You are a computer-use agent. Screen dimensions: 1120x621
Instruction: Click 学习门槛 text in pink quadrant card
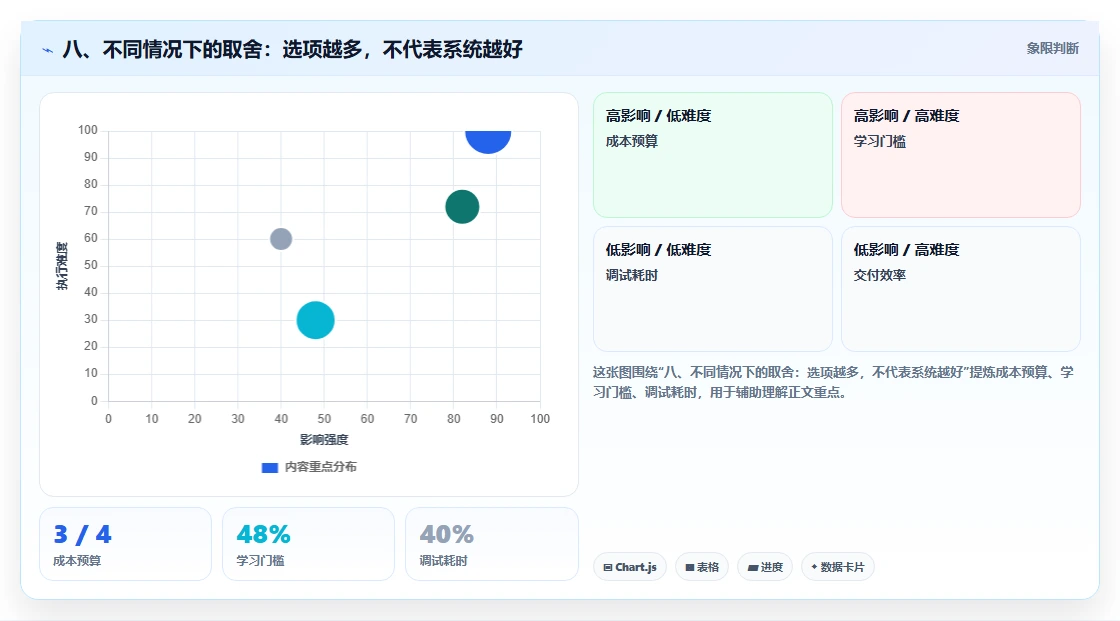point(880,141)
